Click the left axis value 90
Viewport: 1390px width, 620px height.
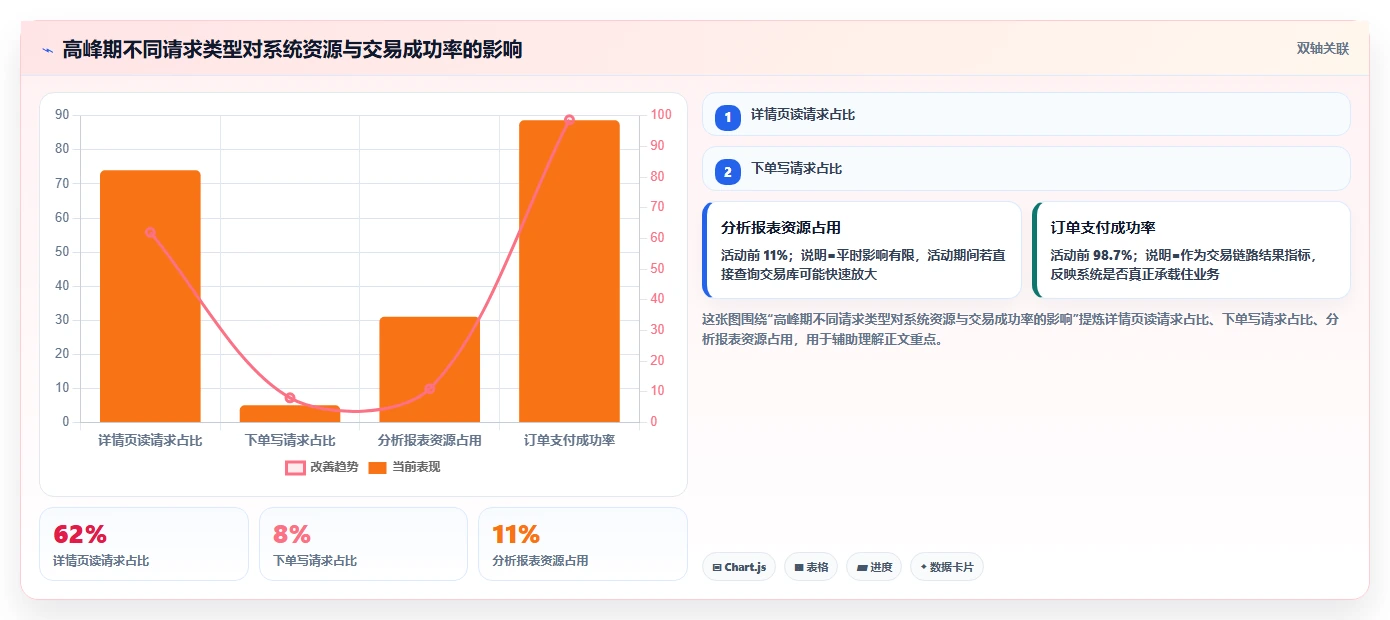62,115
